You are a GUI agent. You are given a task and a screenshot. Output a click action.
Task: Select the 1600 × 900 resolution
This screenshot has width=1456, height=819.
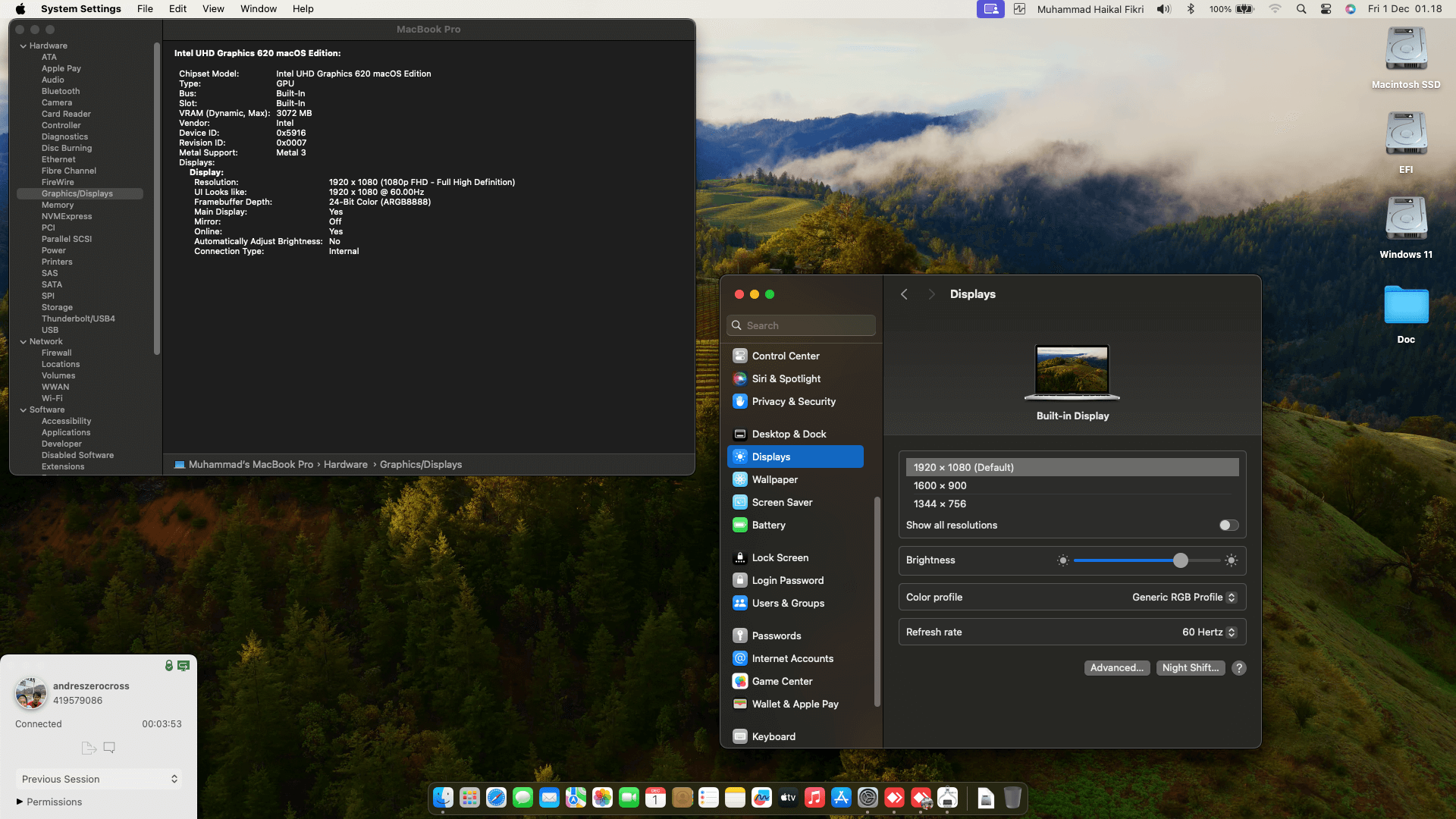click(x=940, y=486)
